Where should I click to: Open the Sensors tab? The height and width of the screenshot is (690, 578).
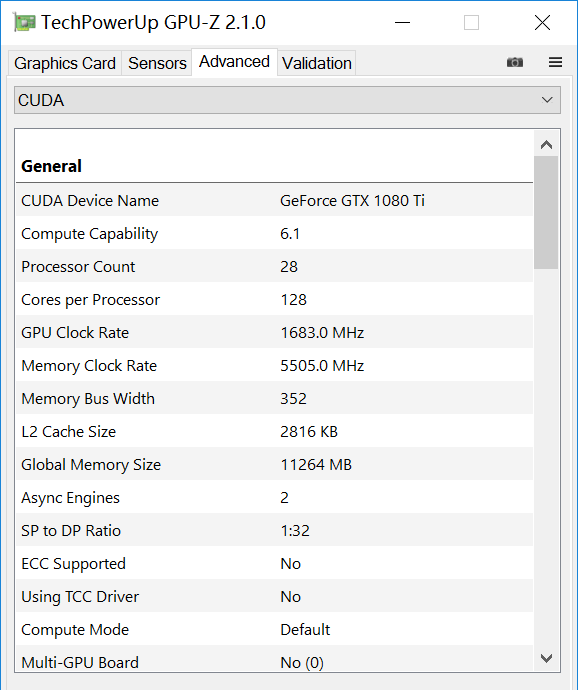(x=157, y=63)
